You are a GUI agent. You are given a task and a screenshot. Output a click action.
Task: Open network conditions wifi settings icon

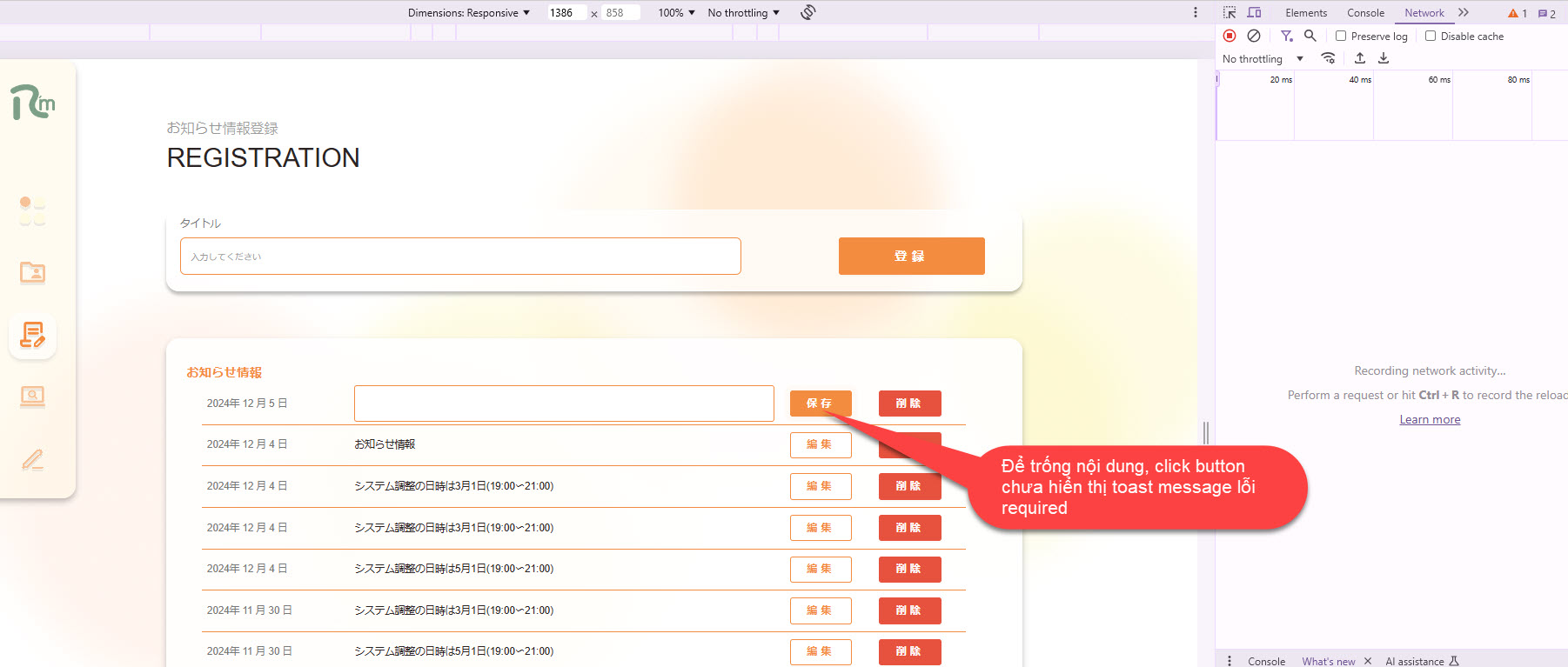pos(1328,58)
